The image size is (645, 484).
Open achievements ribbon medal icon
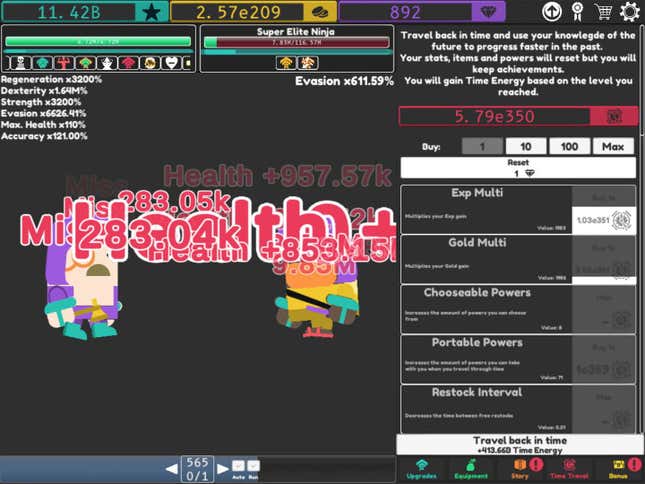point(577,12)
